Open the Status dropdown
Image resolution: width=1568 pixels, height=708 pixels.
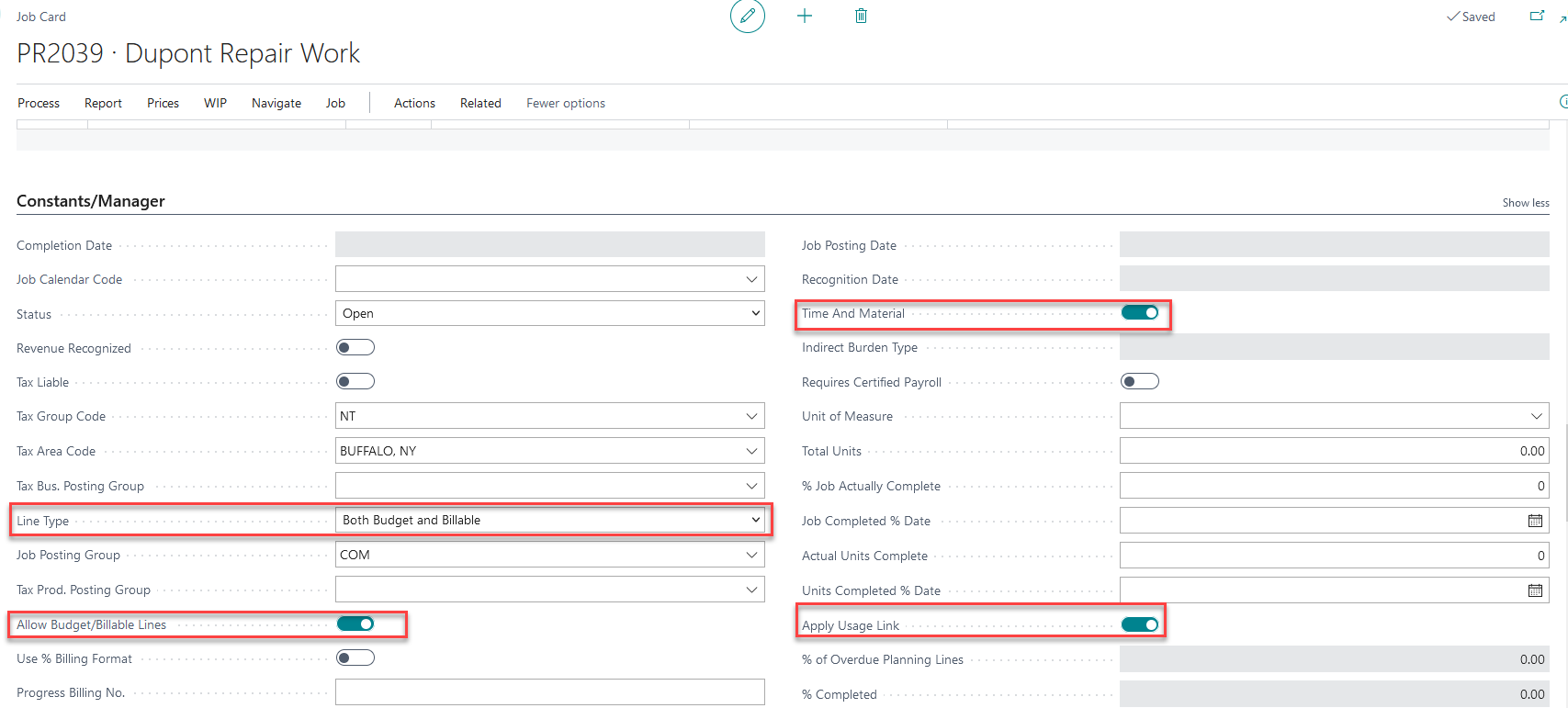pyautogui.click(x=549, y=313)
